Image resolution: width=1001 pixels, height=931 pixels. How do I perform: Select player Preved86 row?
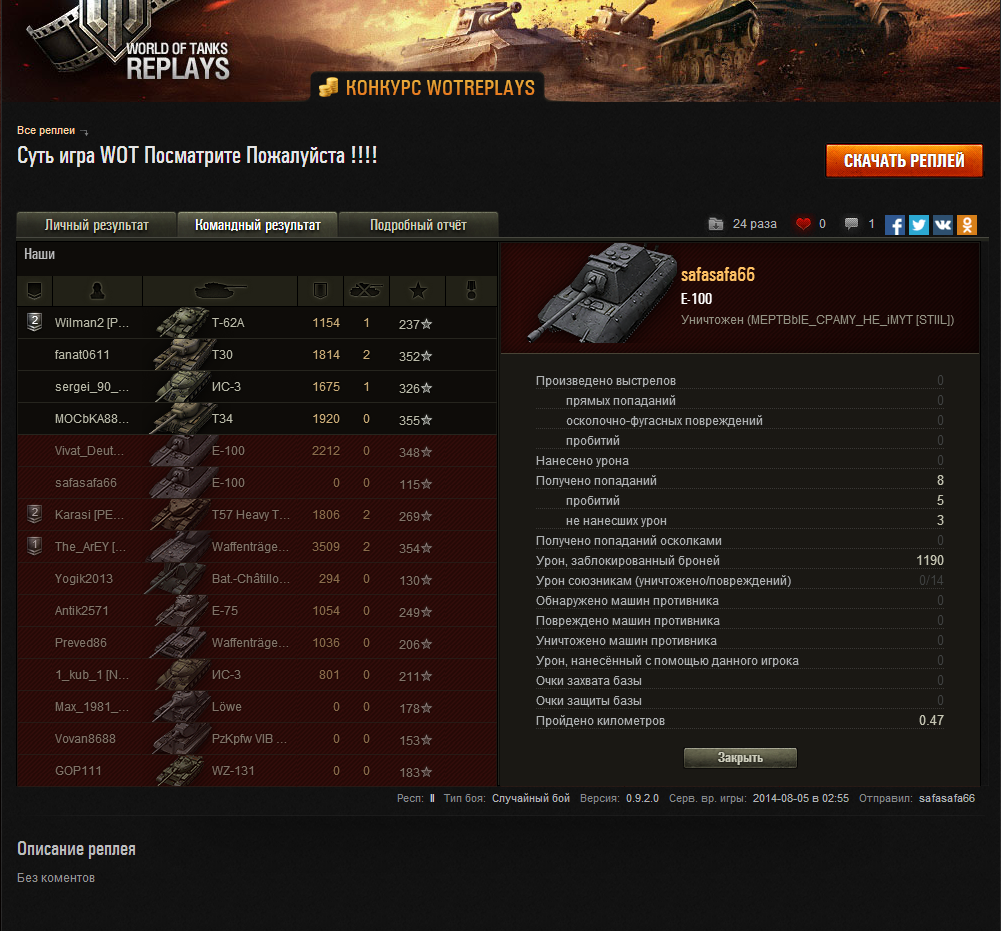[257, 642]
